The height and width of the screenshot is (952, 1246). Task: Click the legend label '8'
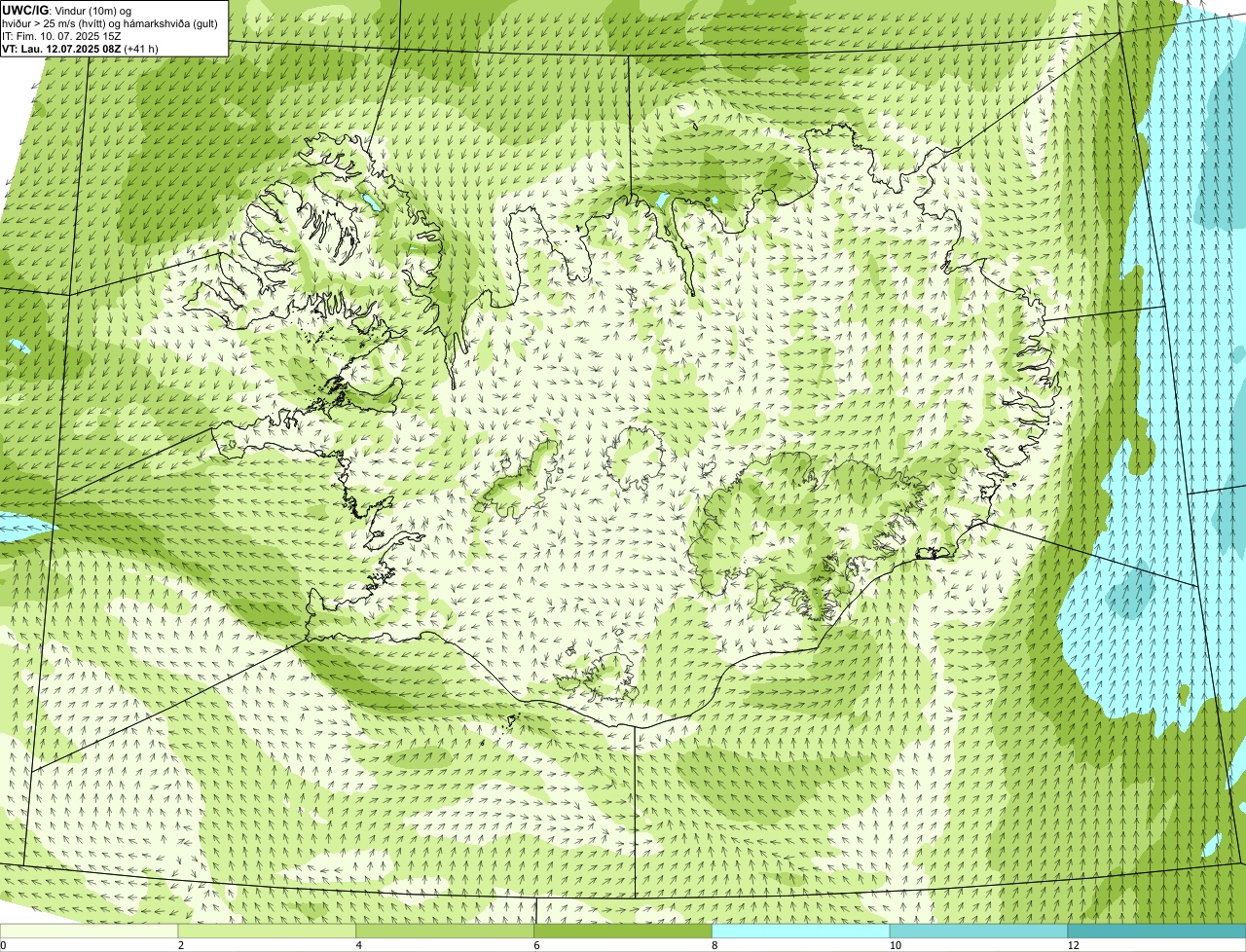coord(715,945)
